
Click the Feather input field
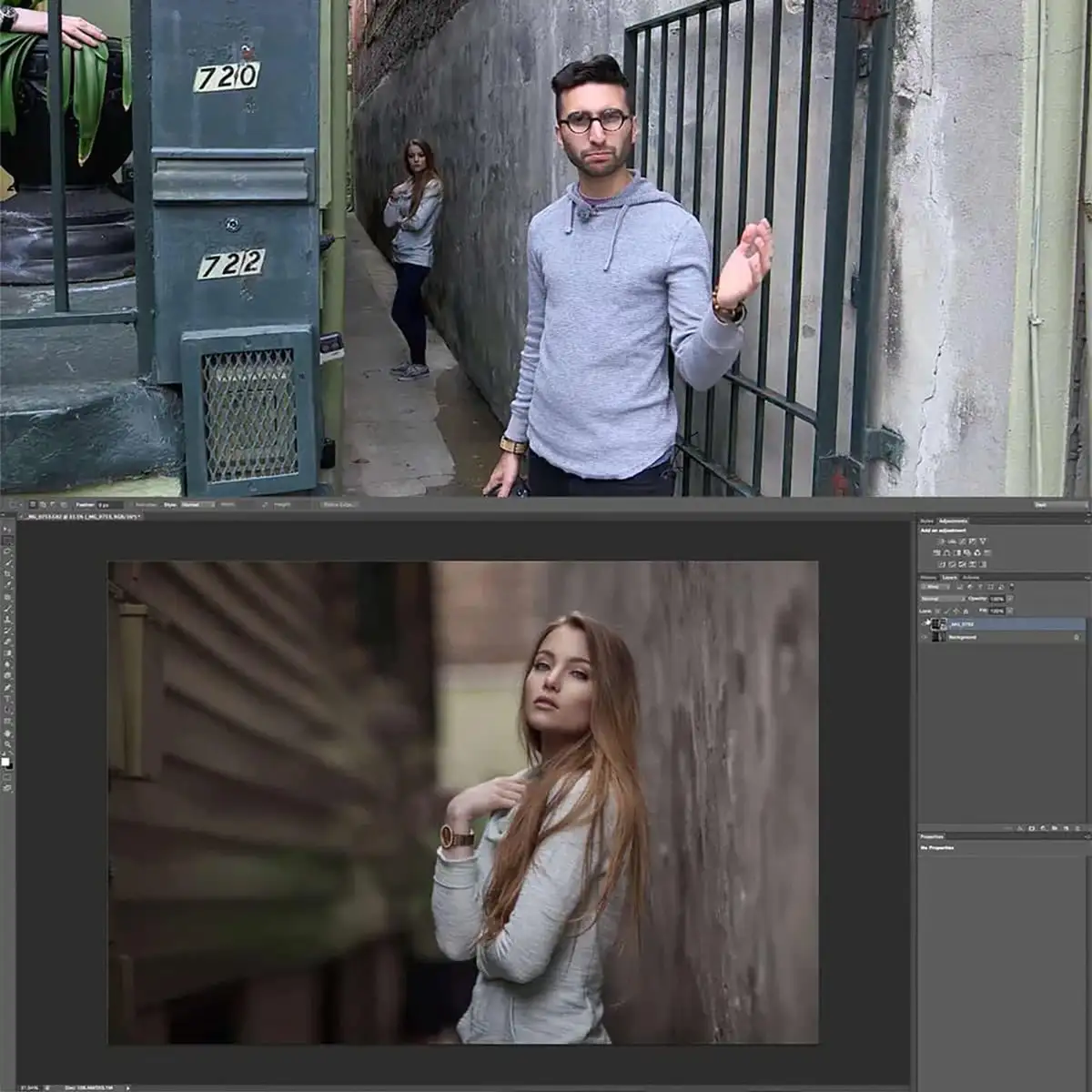click(x=109, y=504)
